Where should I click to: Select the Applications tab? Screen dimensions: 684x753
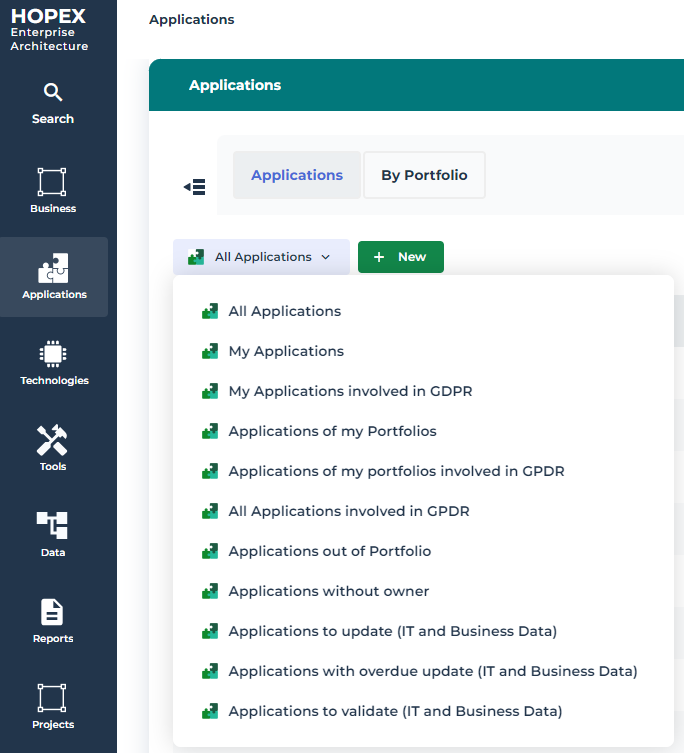tap(297, 175)
